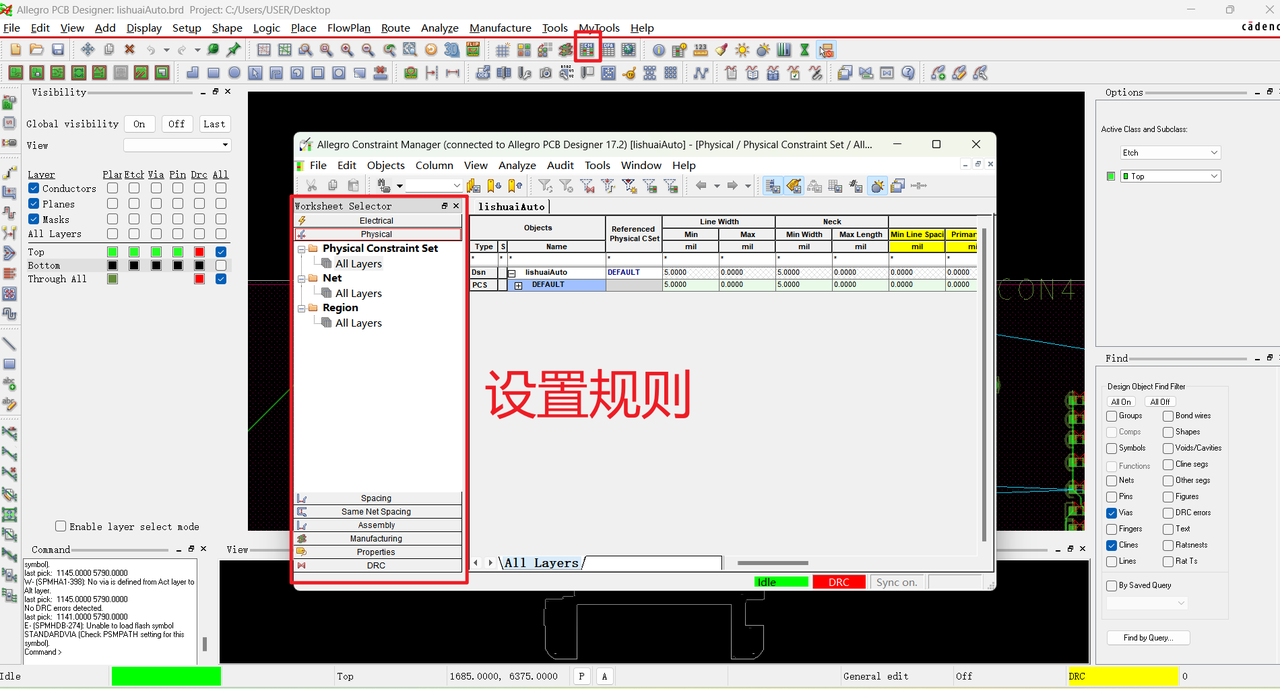The image size is (1280, 689).
Task: Open the Top subclass dropdown
Action: pos(1171,176)
